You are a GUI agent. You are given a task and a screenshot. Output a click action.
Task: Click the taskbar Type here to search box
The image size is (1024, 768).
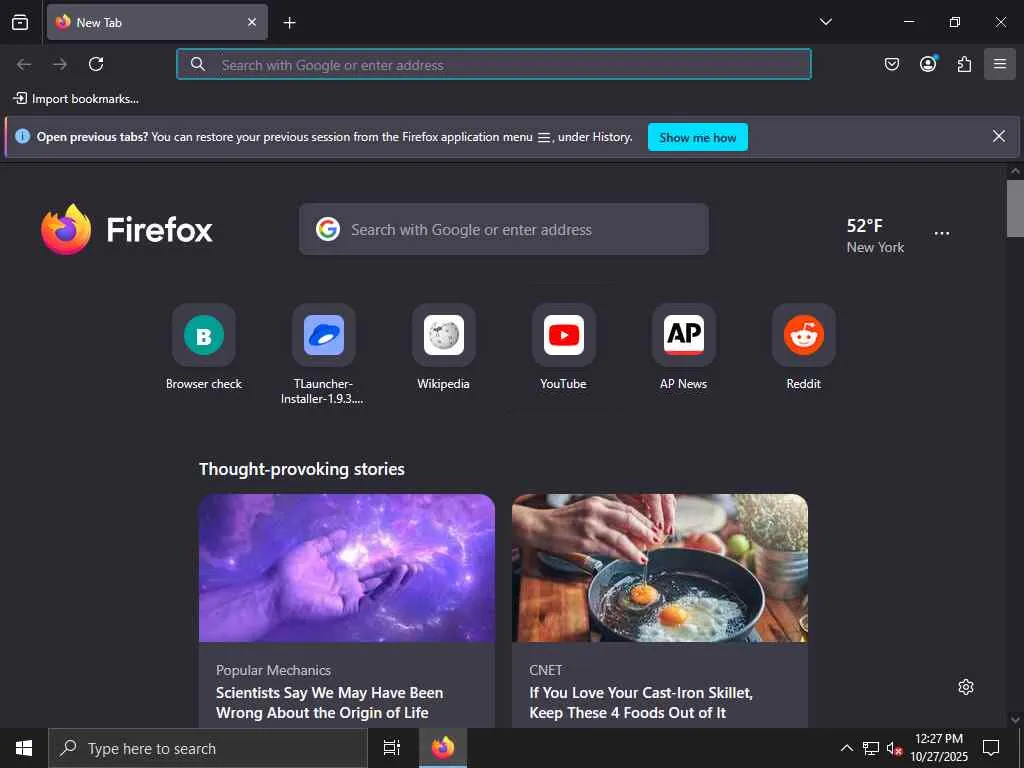coord(208,748)
